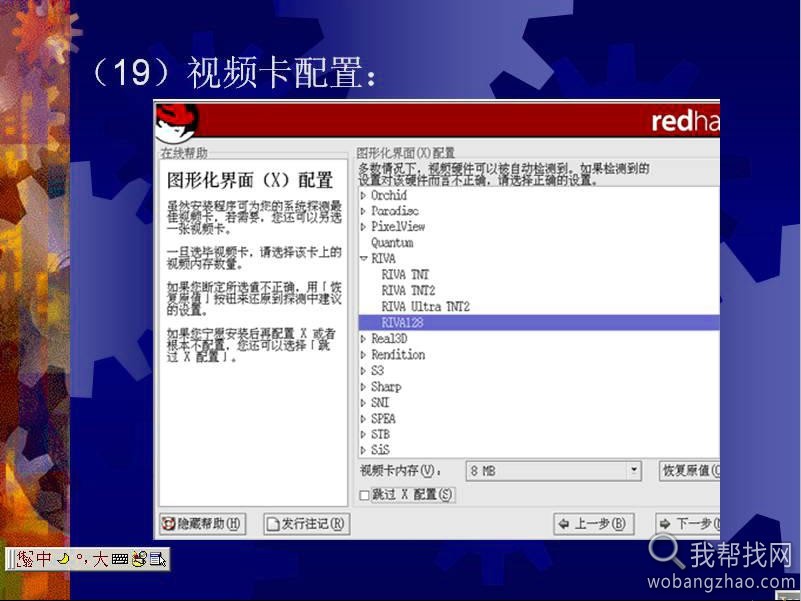Click the Sharp label in card list
Viewport: 801px width, 601px height.
(386, 387)
